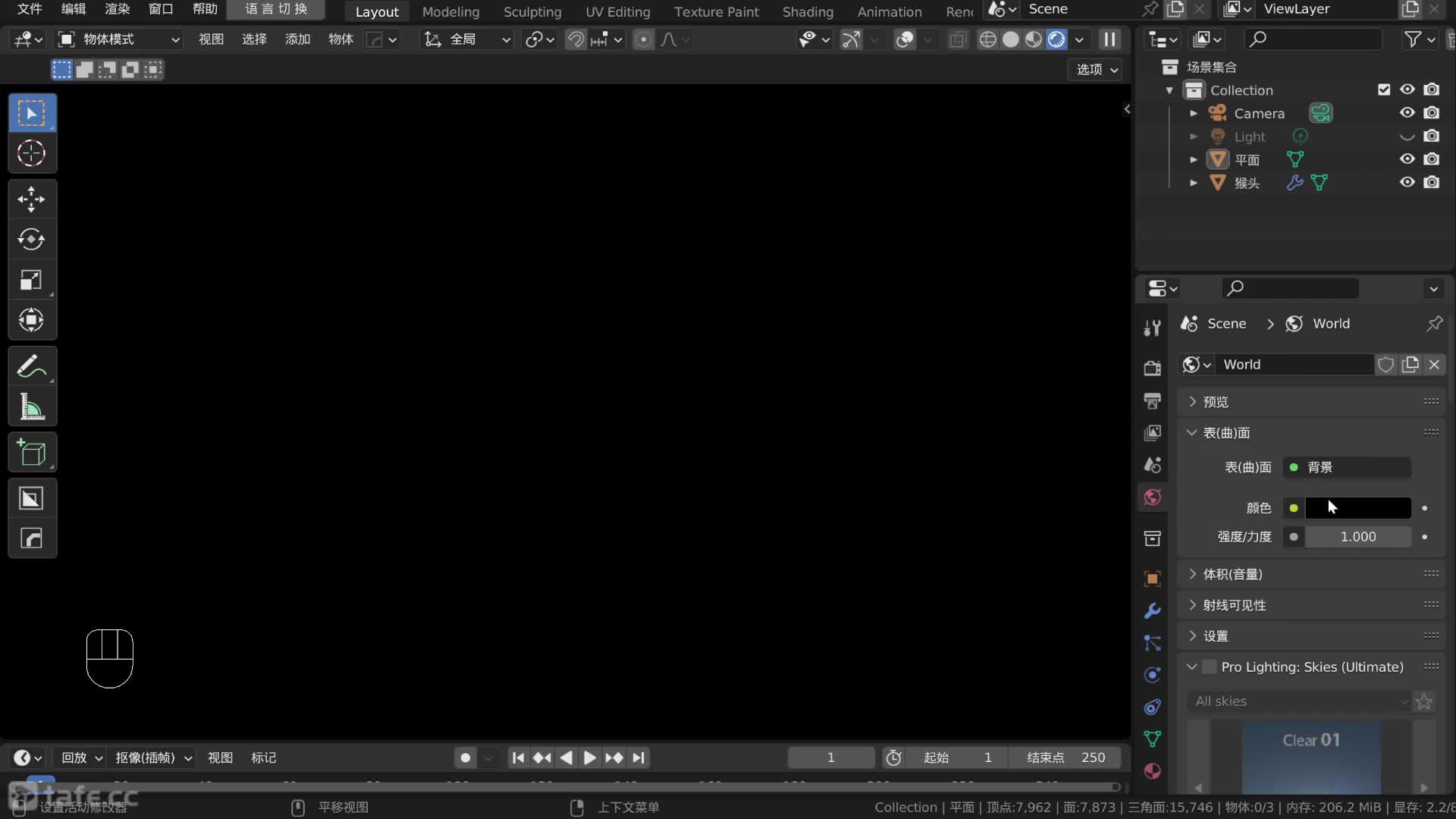Image resolution: width=1456 pixels, height=819 pixels.
Task: Select the Add Cube tool
Action: point(31,453)
